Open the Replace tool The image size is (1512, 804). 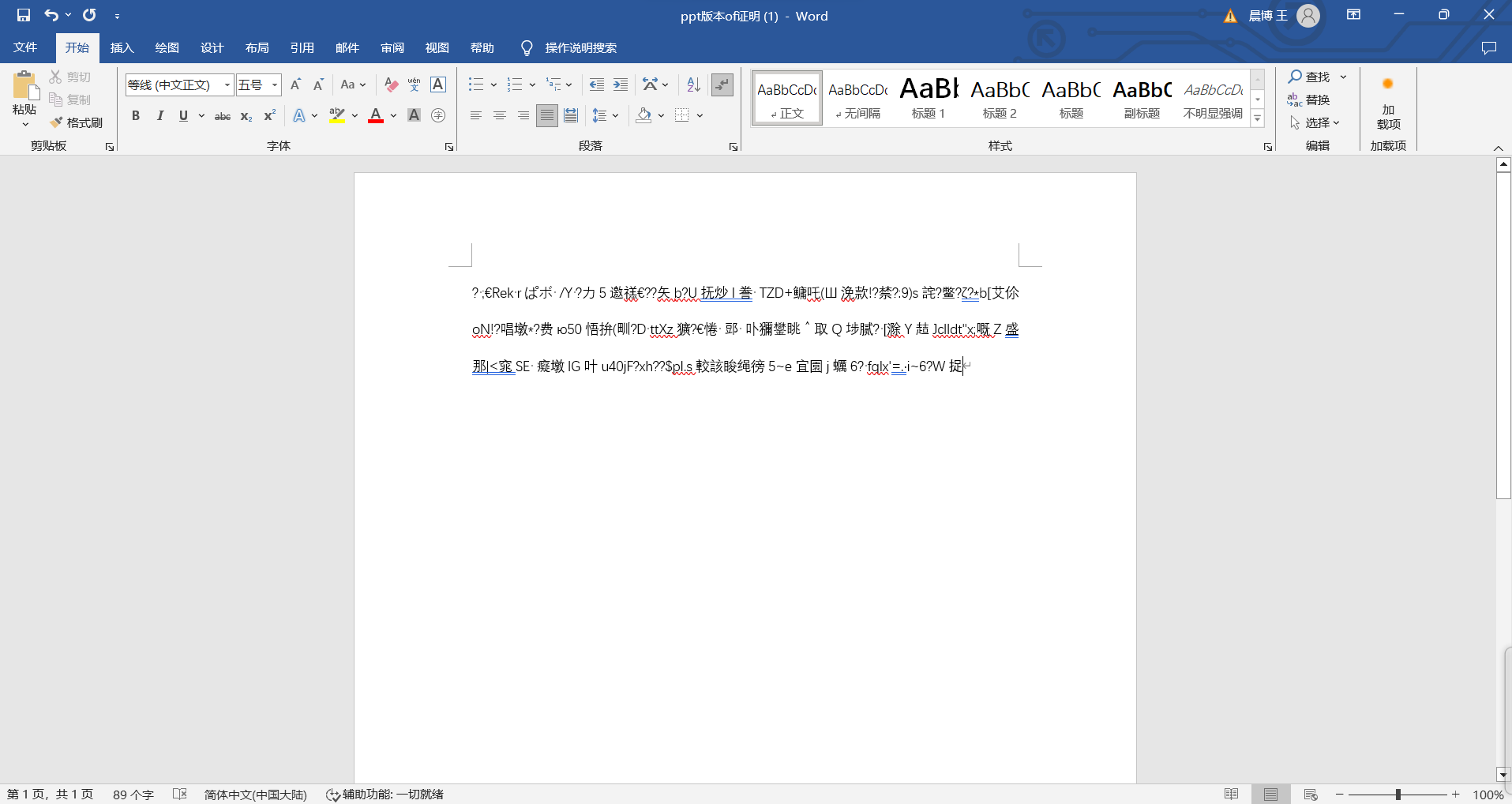pyautogui.click(x=1308, y=100)
